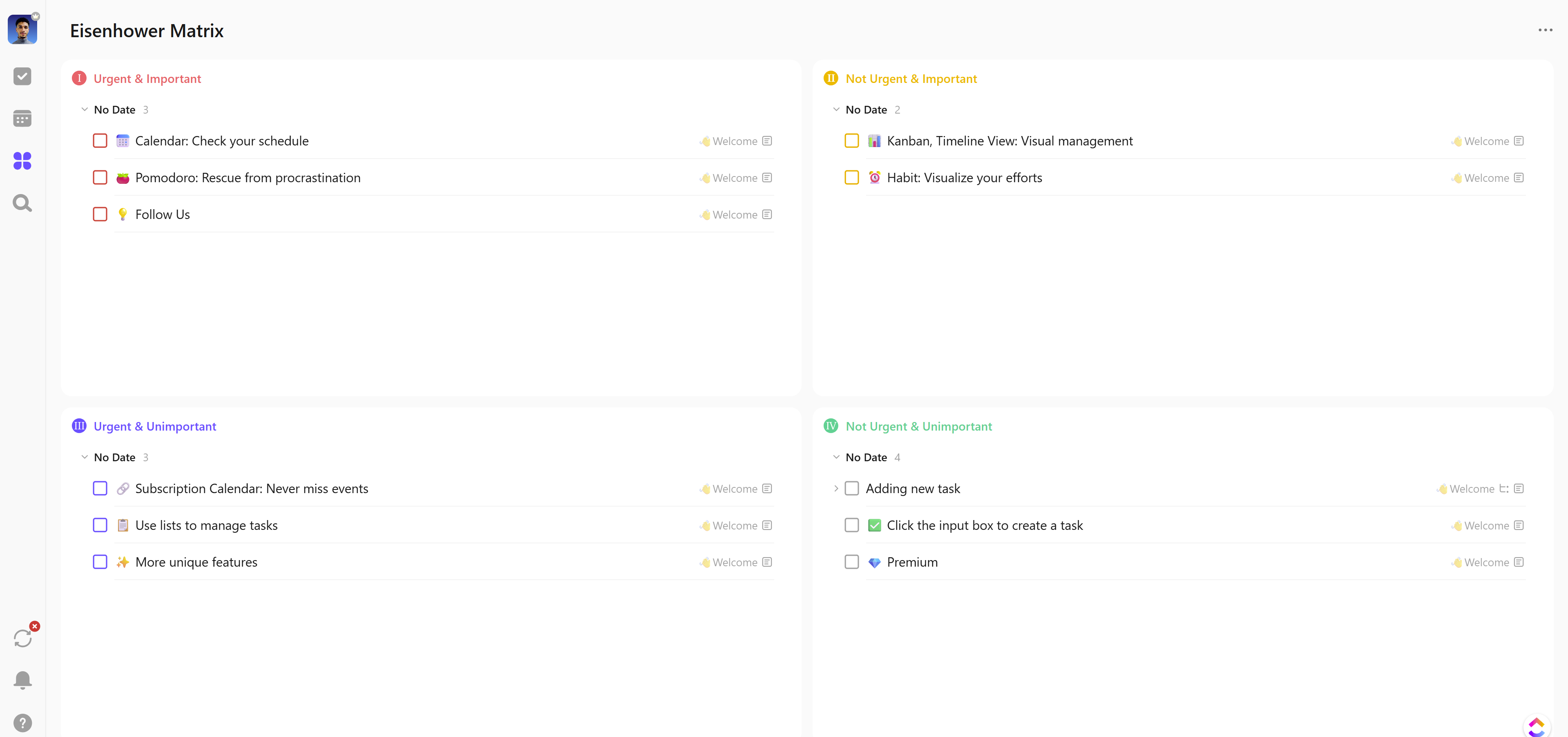Image resolution: width=1568 pixels, height=737 pixels.
Task: Click the sync error icon
Action: [x=22, y=638]
